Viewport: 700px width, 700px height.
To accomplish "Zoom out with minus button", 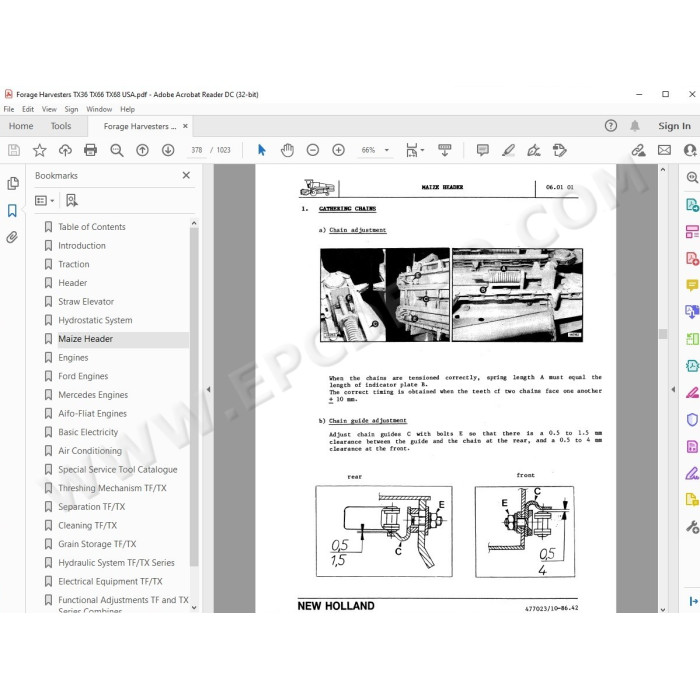I will click(x=312, y=150).
